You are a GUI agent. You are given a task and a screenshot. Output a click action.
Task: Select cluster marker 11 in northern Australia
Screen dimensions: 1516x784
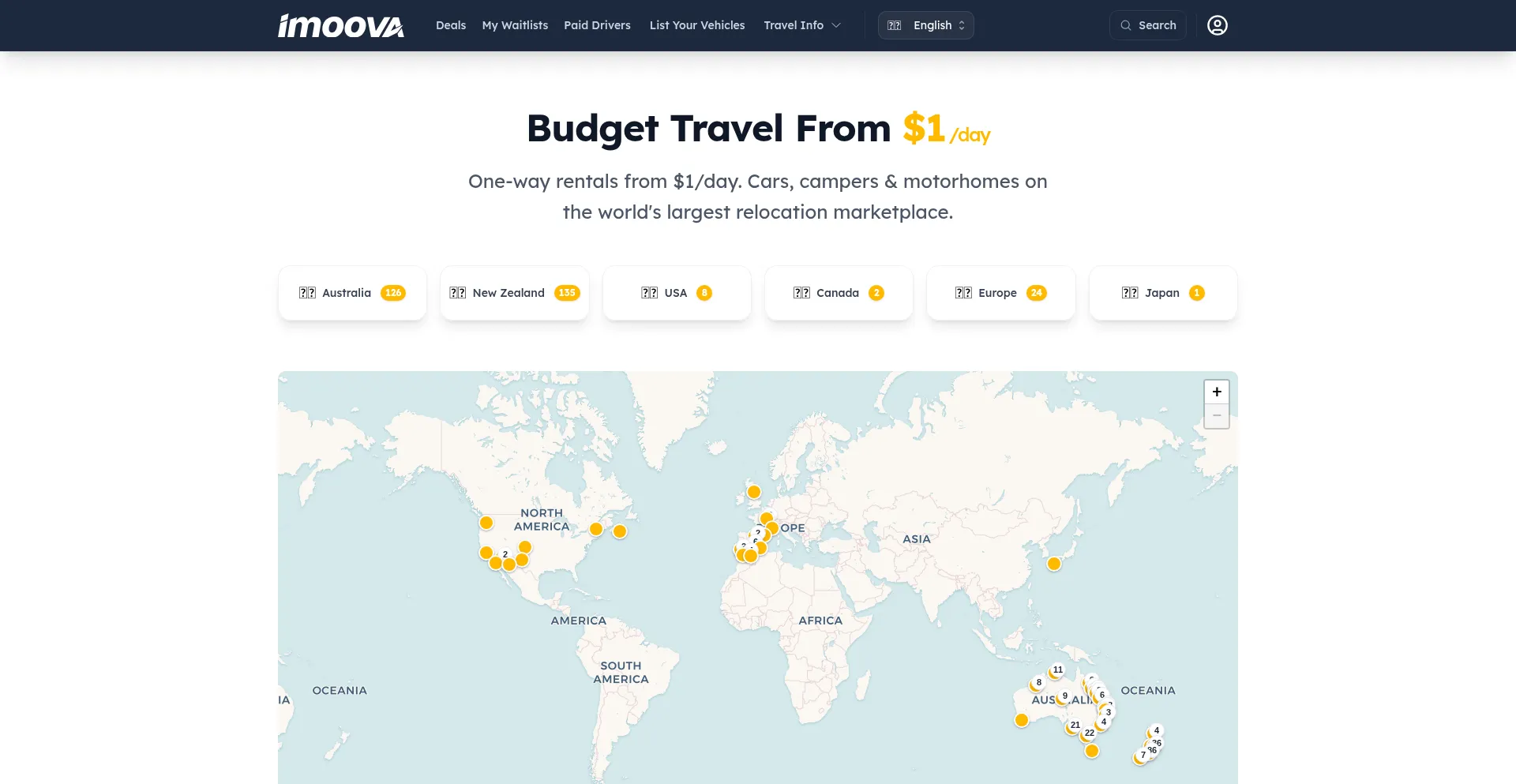click(x=1057, y=670)
